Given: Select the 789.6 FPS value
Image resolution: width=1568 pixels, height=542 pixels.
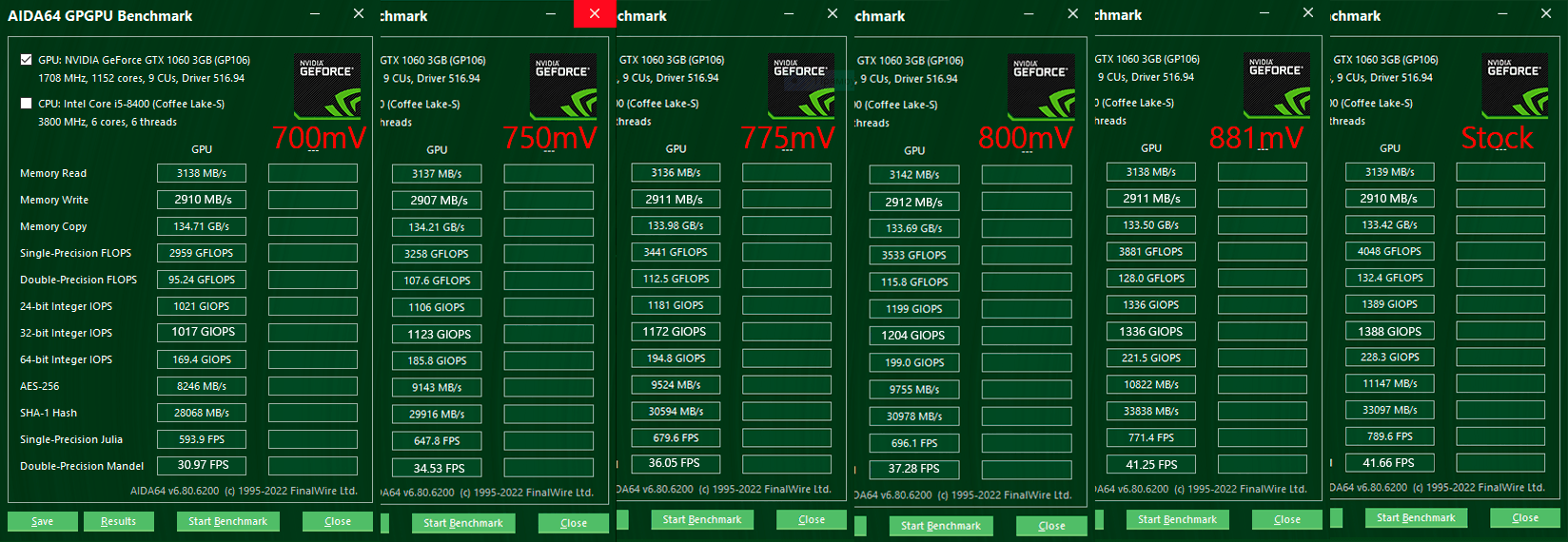Looking at the screenshot, I should [1389, 436].
